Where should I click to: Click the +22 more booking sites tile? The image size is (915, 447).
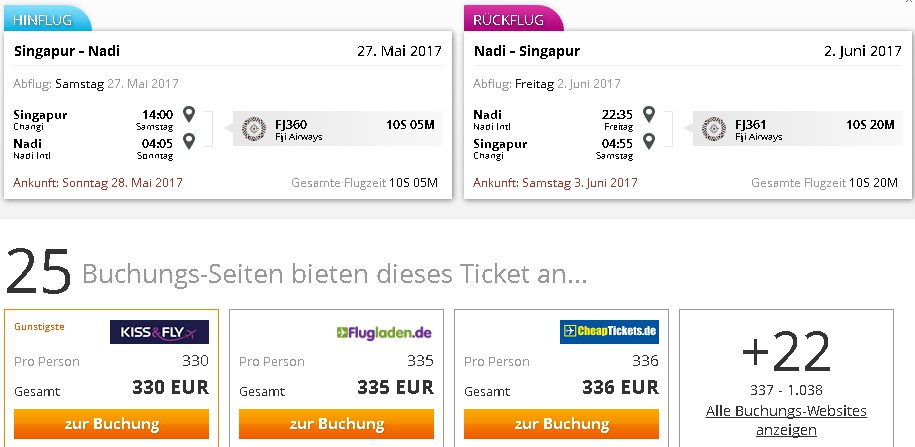(x=786, y=378)
